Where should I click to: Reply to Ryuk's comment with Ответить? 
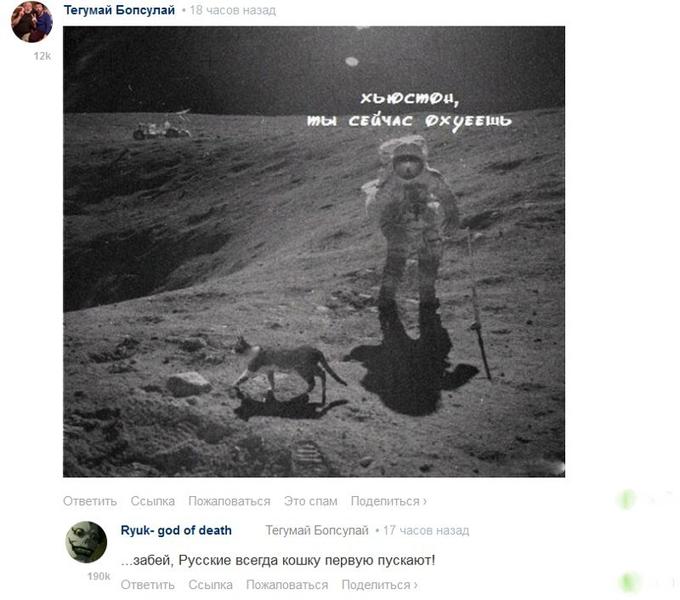tap(147, 585)
